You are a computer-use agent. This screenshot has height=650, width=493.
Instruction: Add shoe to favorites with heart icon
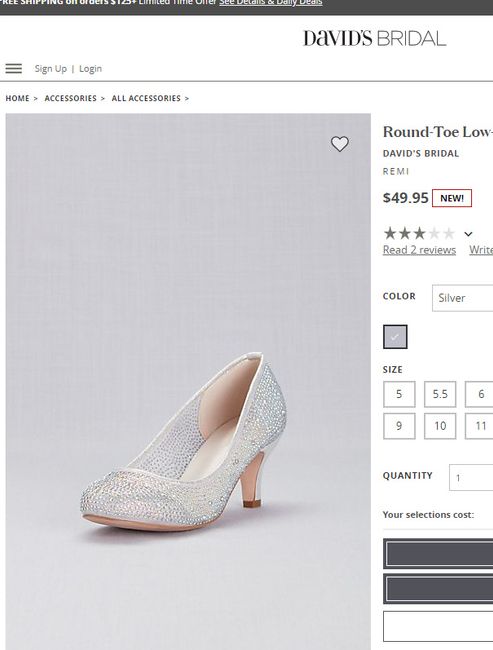coord(340,144)
